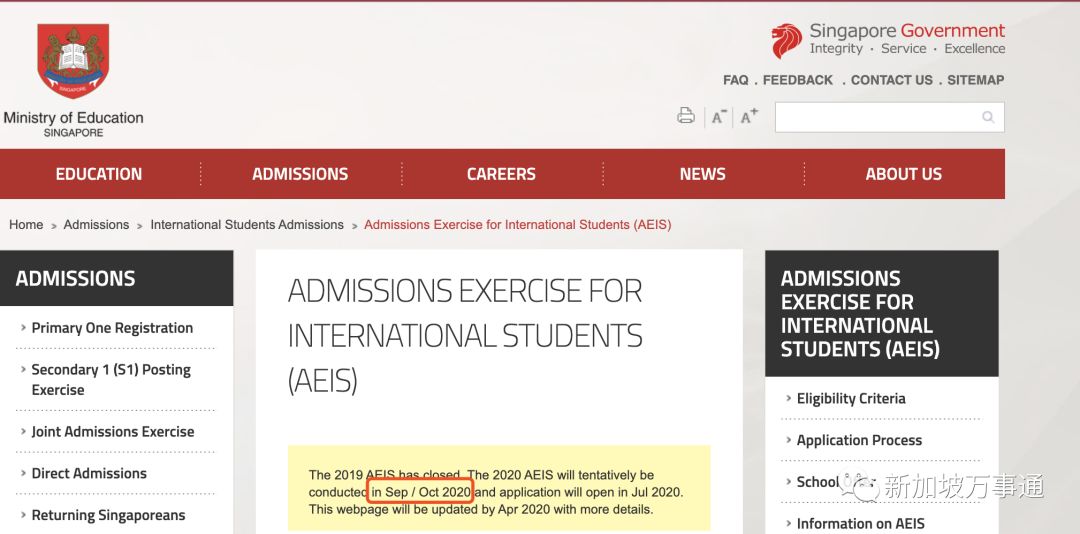Open the EDUCATION menu

pos(99,174)
